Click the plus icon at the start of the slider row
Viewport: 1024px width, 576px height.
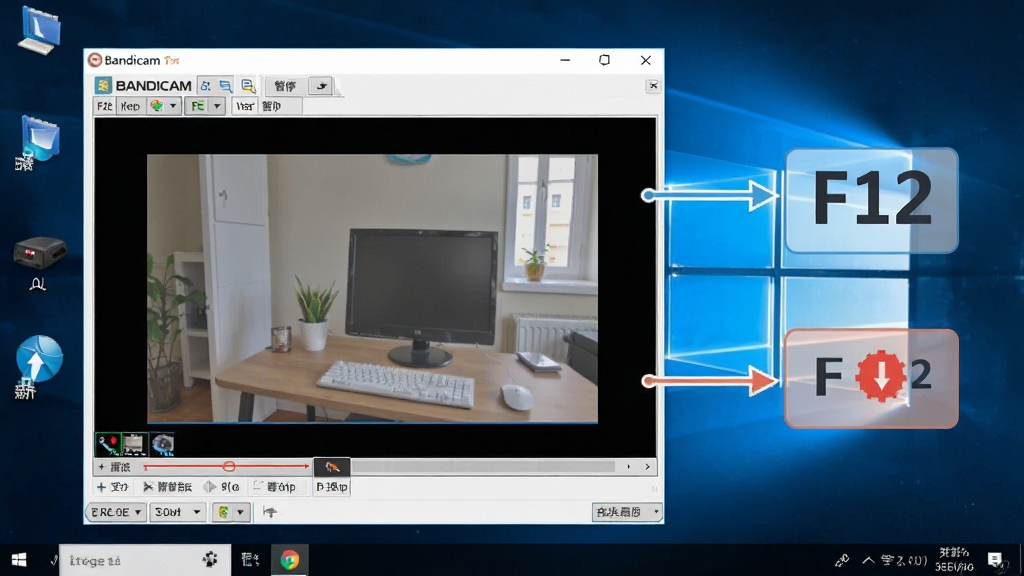click(101, 467)
